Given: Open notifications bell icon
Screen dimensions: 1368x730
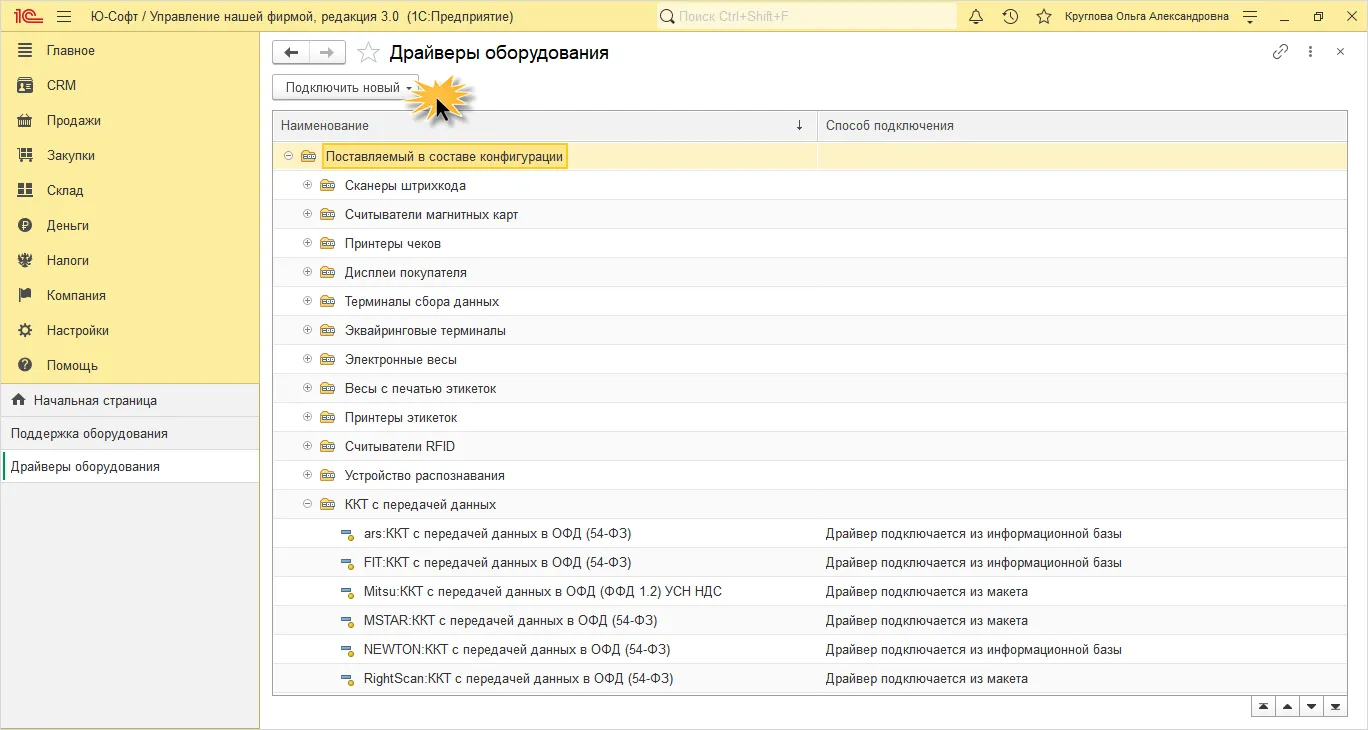Looking at the screenshot, I should (977, 17).
